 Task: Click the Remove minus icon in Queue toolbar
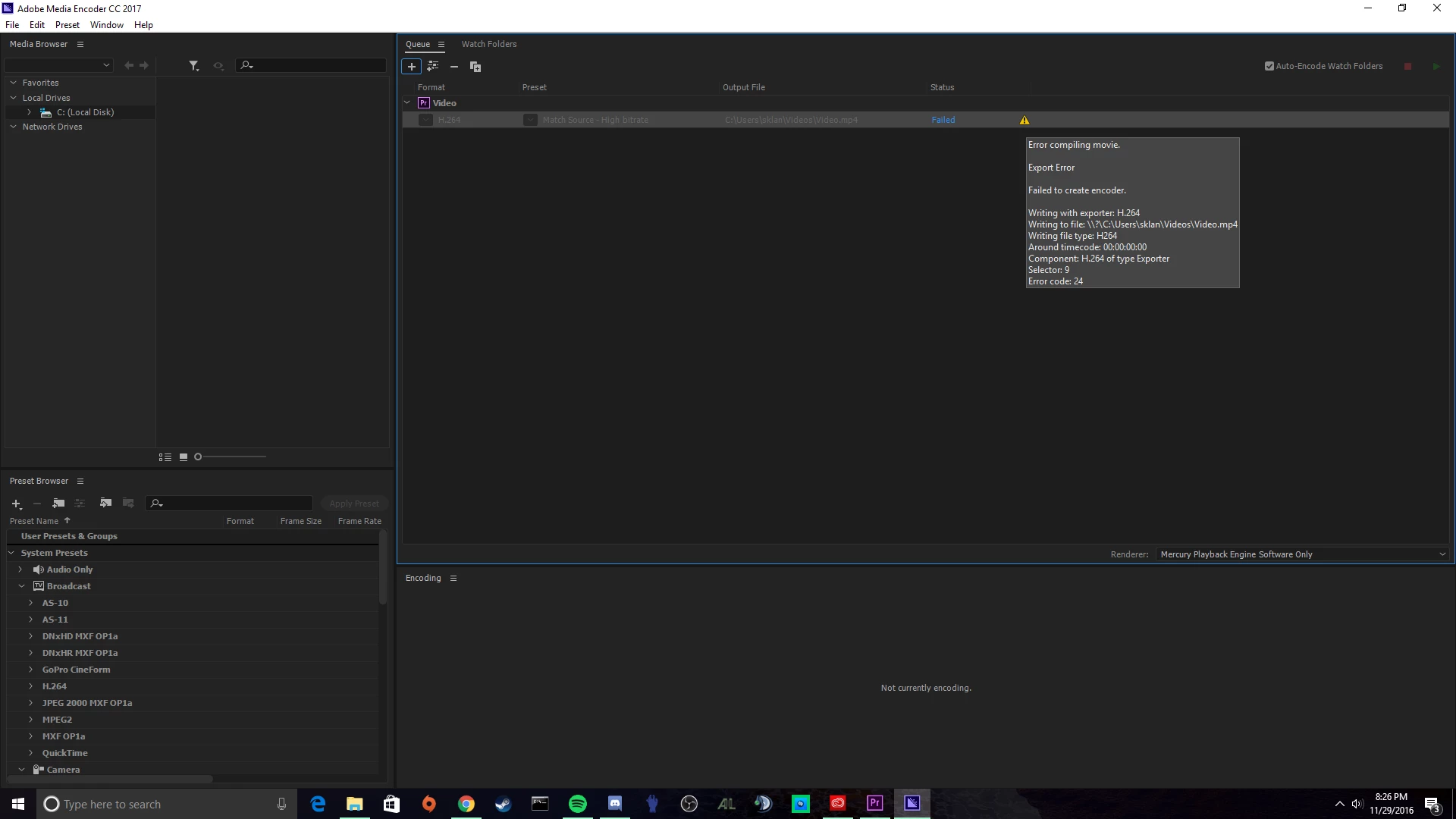pyautogui.click(x=454, y=67)
